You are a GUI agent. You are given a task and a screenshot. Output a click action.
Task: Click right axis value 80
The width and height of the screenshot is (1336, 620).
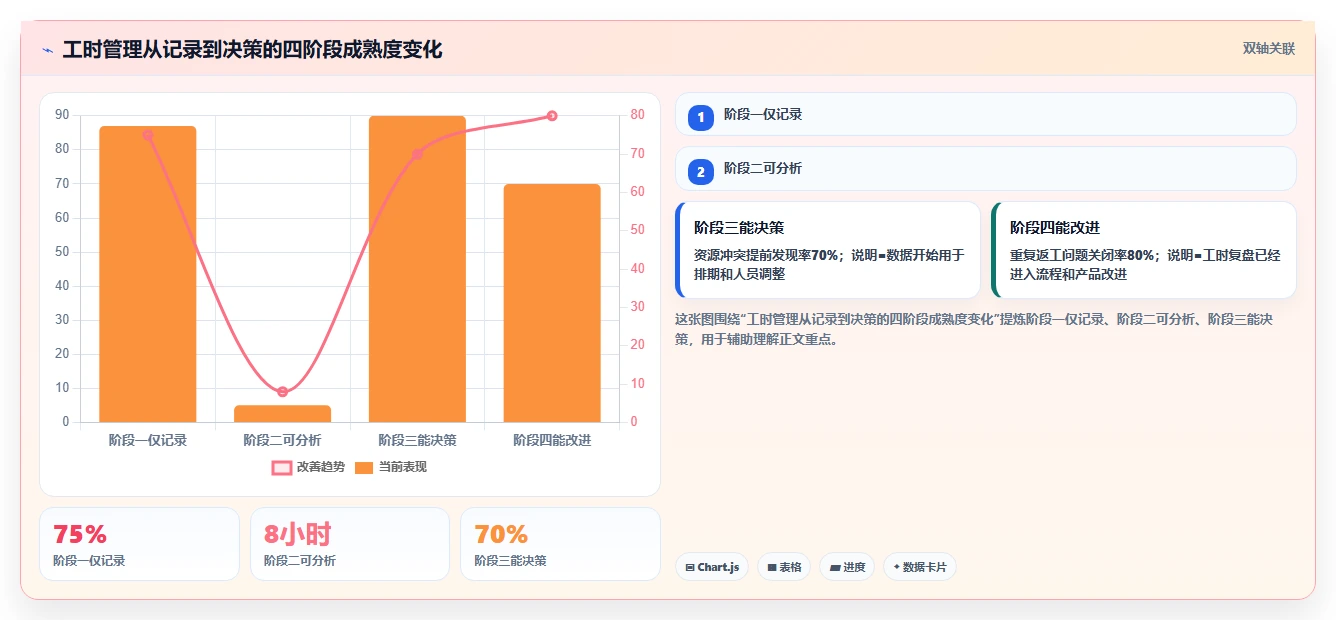coord(637,115)
